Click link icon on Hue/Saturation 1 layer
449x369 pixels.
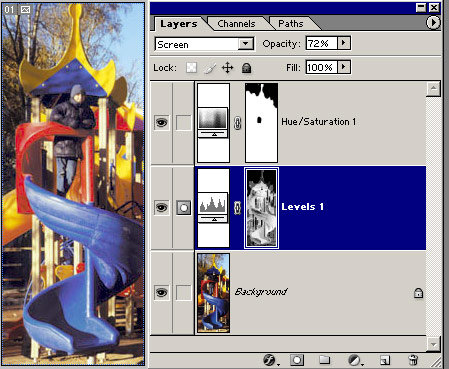(237, 123)
